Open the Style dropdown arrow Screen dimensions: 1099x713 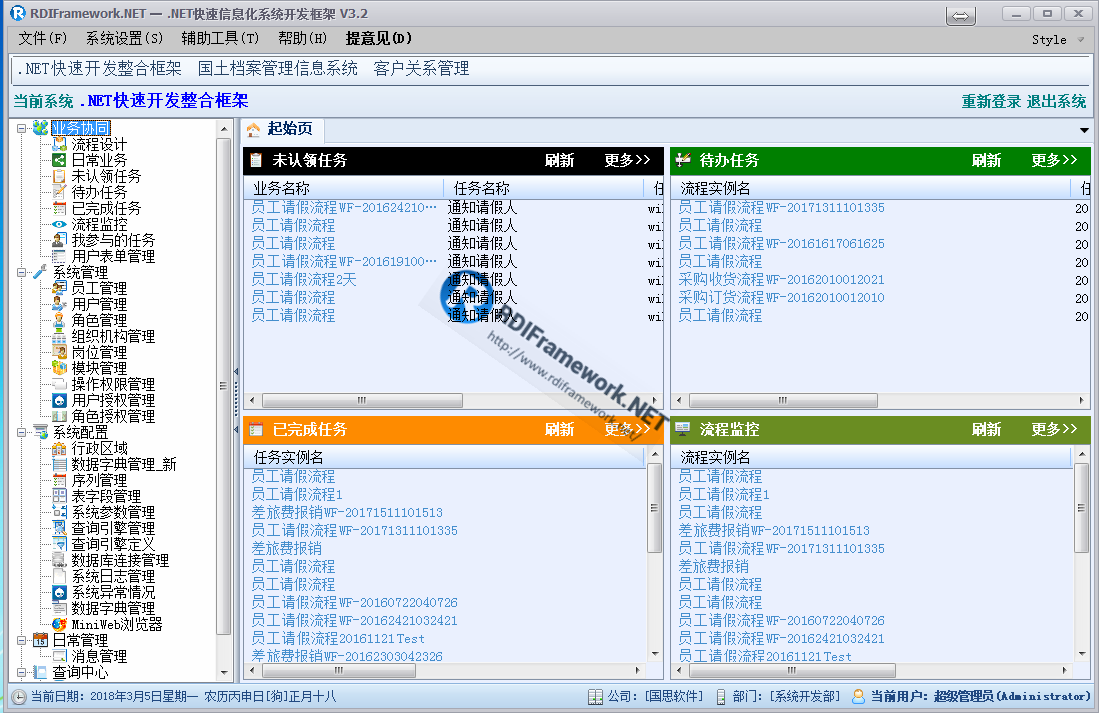1080,40
